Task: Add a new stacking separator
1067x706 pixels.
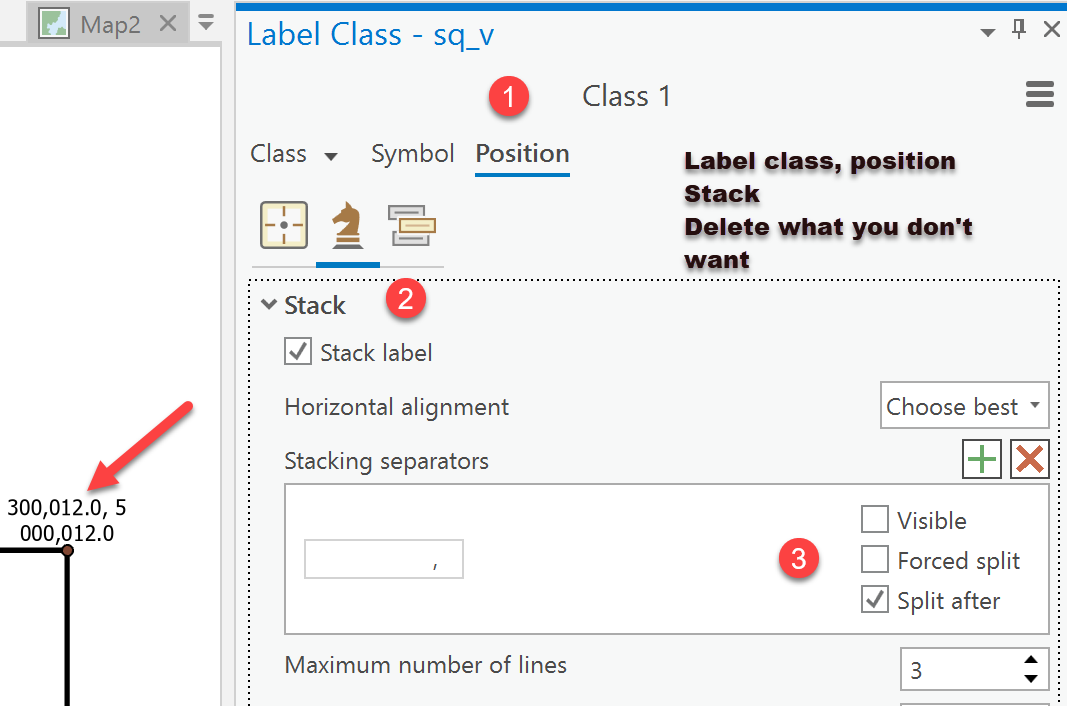Action: pos(982,460)
